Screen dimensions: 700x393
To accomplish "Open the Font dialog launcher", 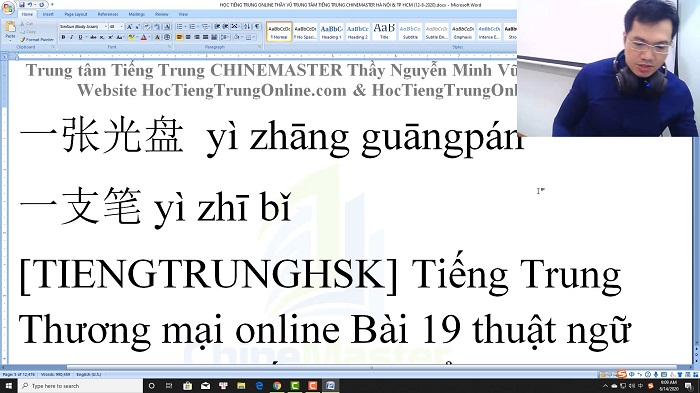I will tap(169, 46).
